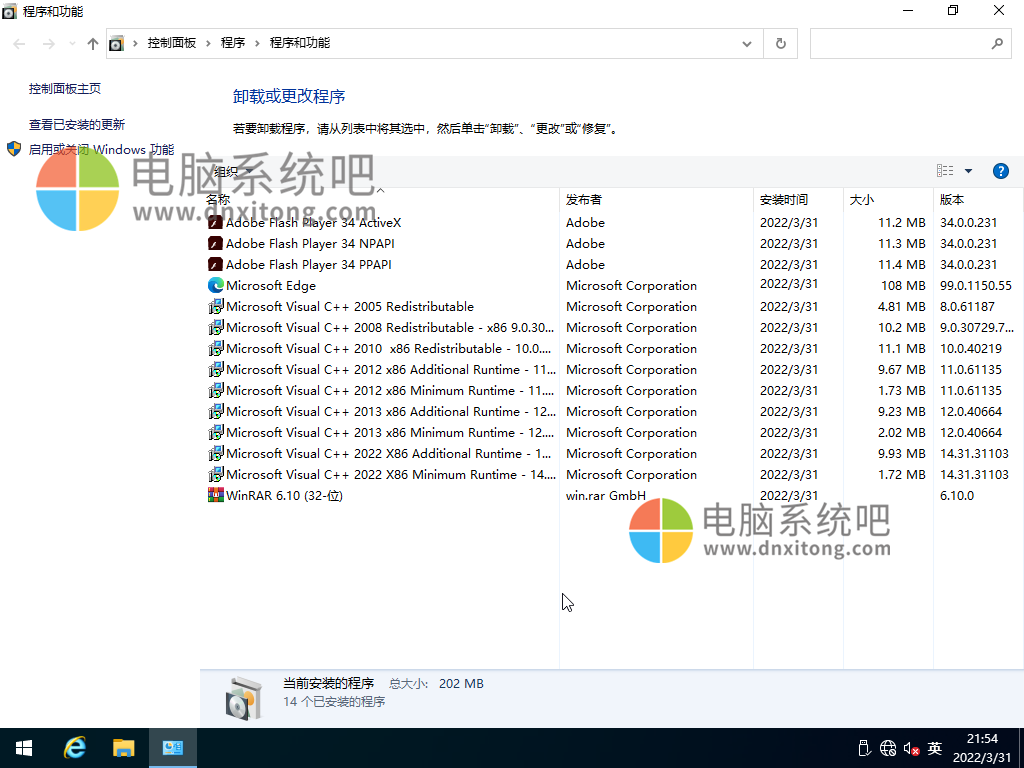Image resolution: width=1024 pixels, height=768 pixels.
Task: Click the 英 input language indicator
Action: 935,747
